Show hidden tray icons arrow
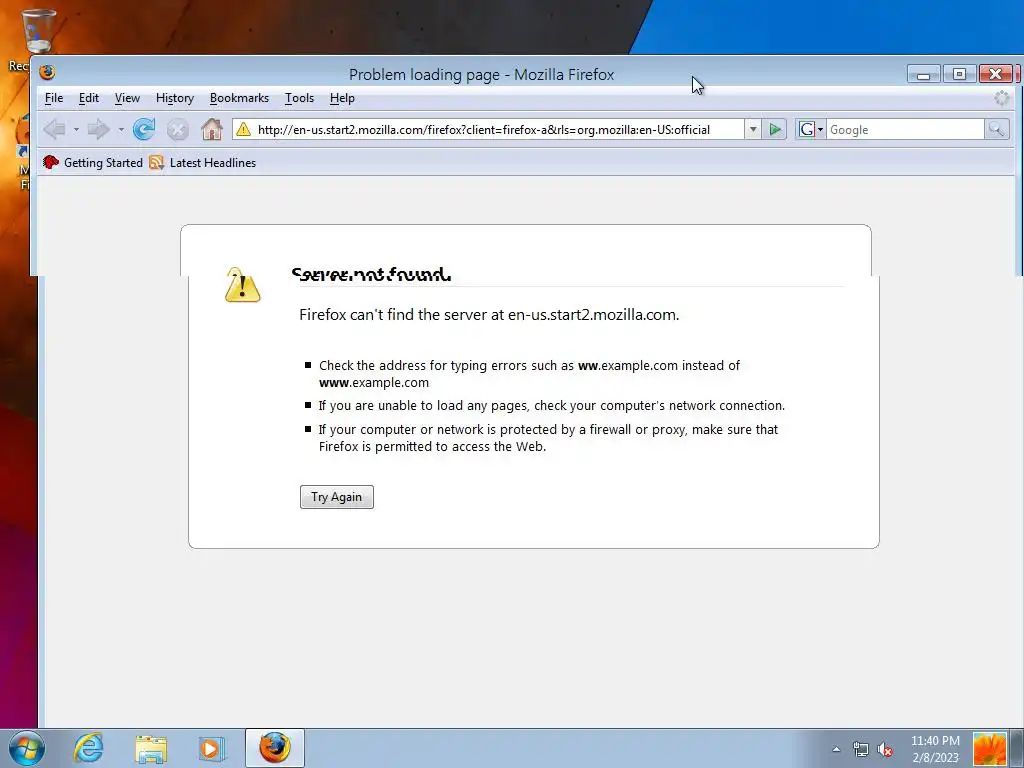The image size is (1024, 768). (836, 749)
